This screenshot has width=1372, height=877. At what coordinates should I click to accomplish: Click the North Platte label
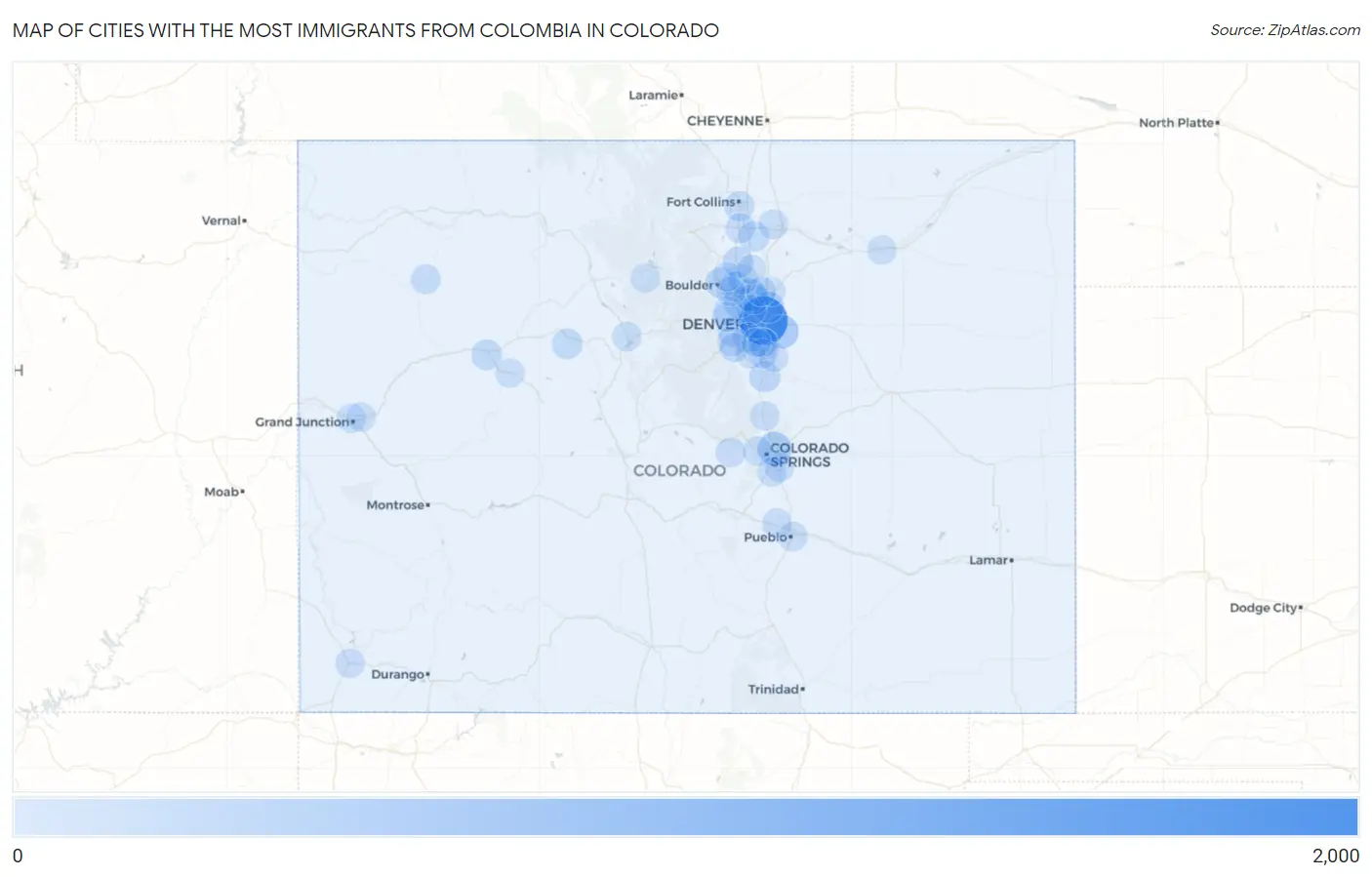(x=1179, y=123)
